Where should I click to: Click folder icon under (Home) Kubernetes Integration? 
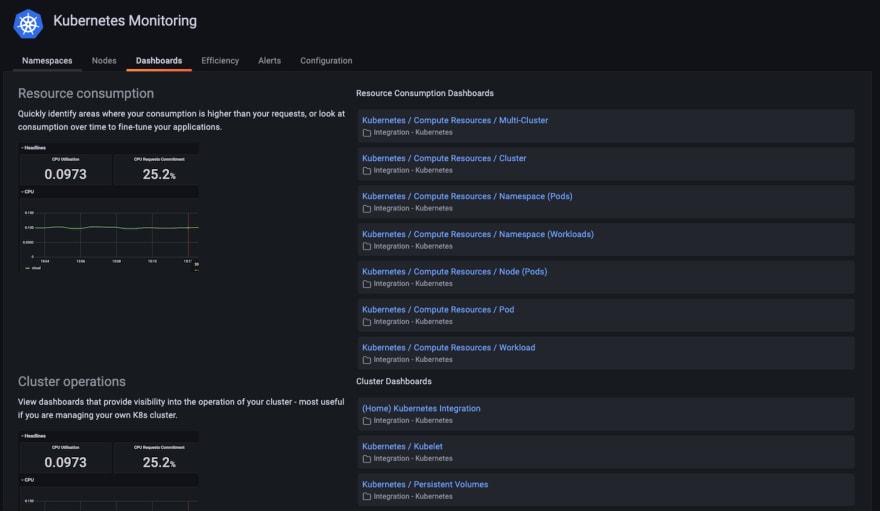click(x=366, y=421)
